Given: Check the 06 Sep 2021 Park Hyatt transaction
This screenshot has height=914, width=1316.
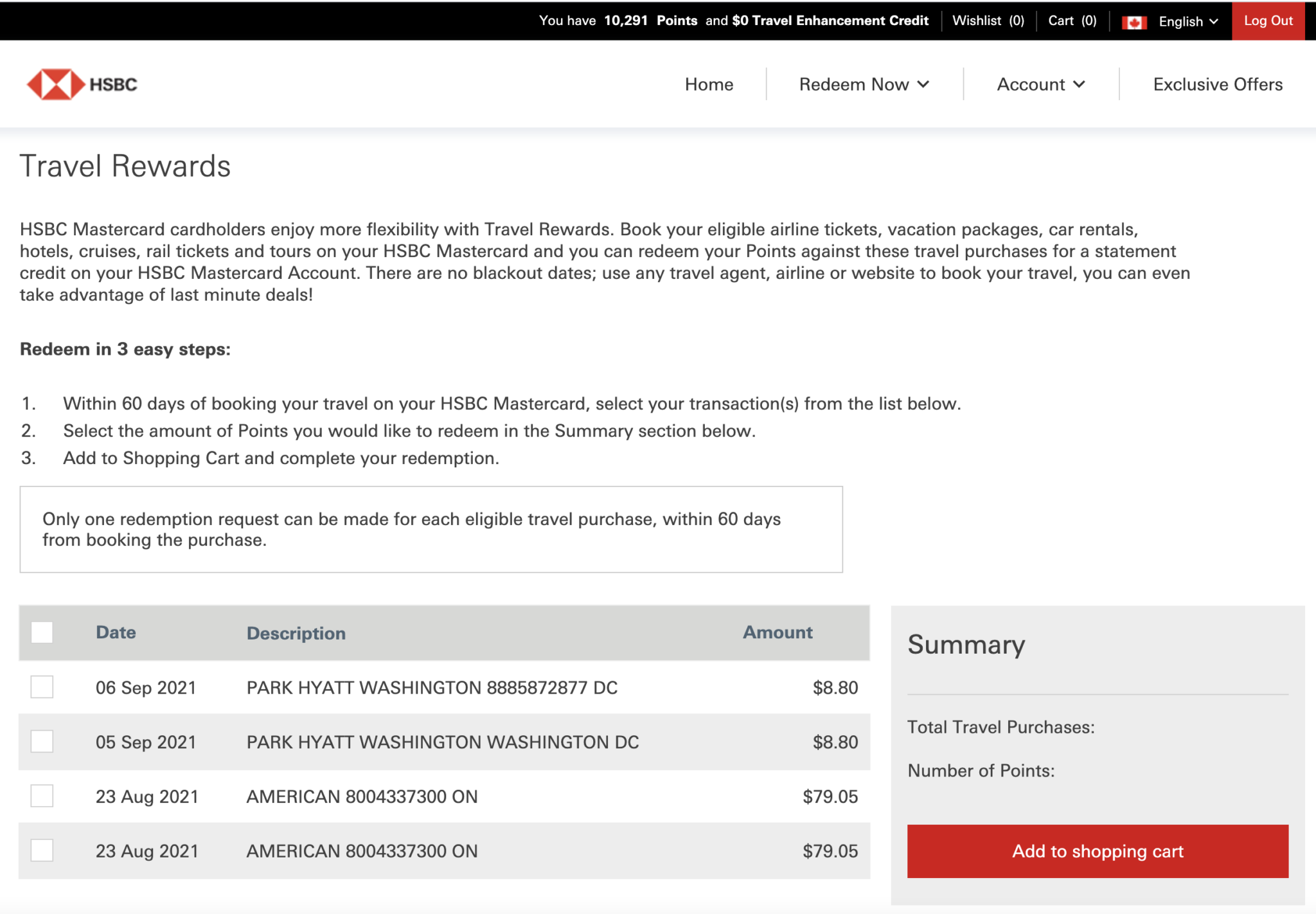Looking at the screenshot, I should (x=42, y=687).
